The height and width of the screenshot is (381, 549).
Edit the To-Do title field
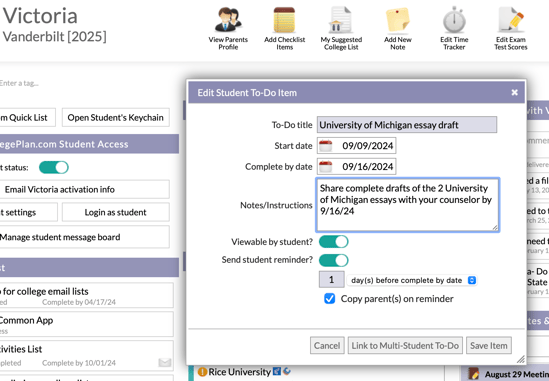click(x=407, y=125)
